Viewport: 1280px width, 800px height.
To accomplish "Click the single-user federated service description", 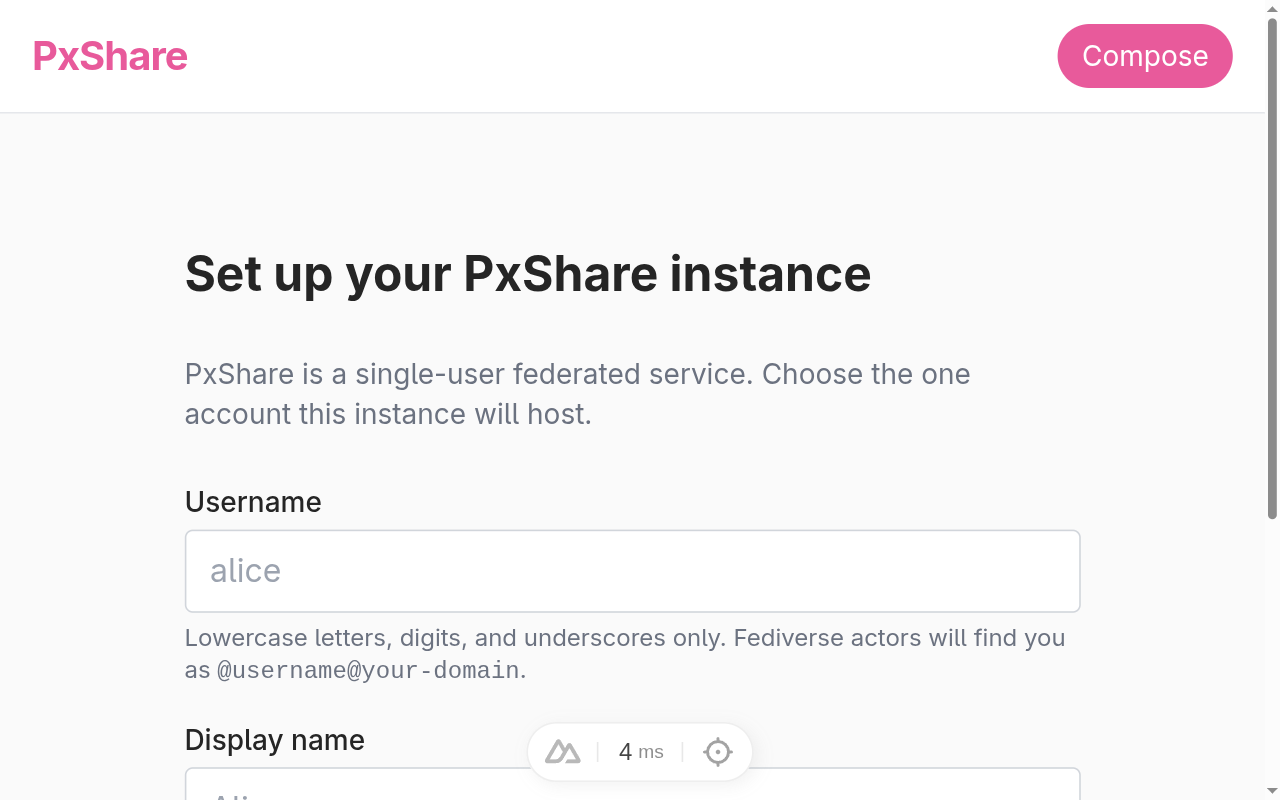I will click(x=577, y=393).
